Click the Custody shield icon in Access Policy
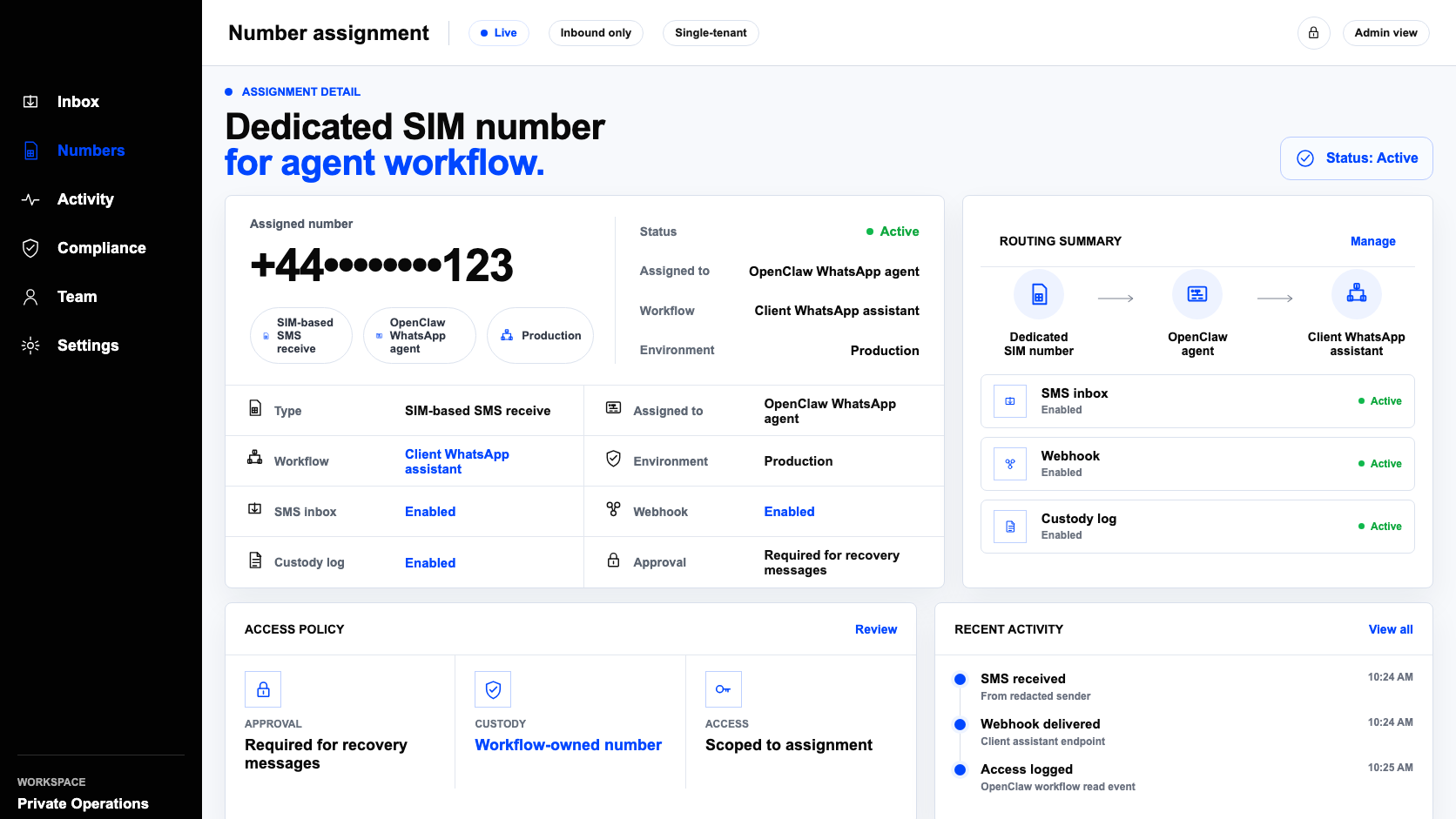 click(493, 689)
